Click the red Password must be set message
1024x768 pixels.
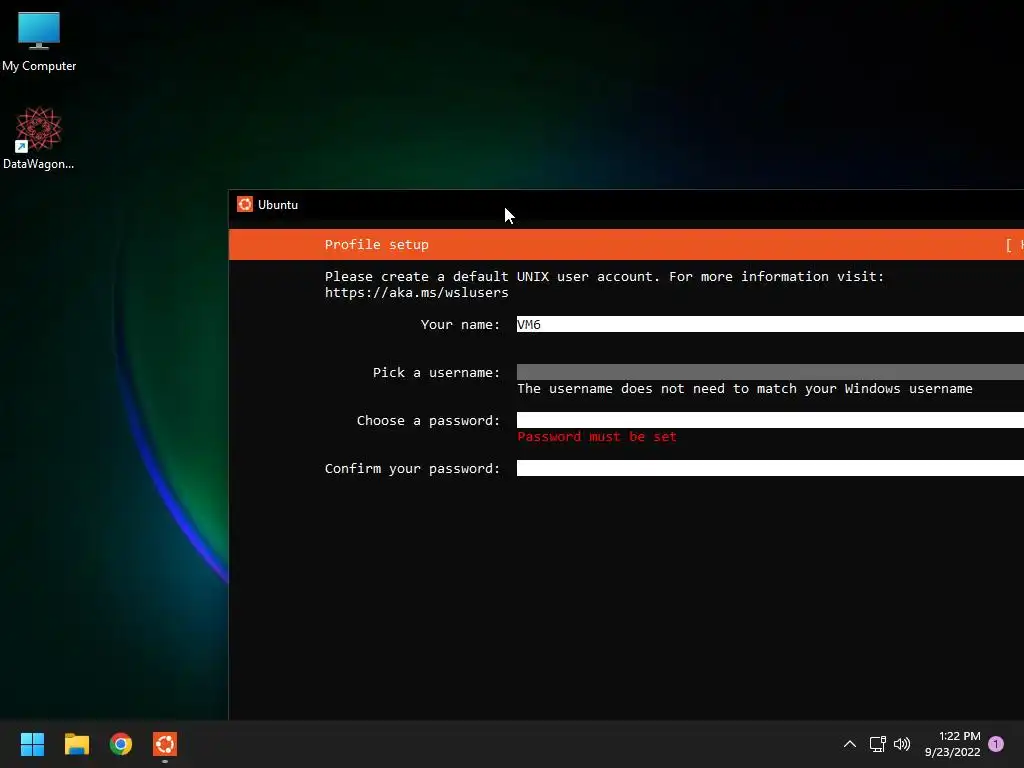[597, 436]
